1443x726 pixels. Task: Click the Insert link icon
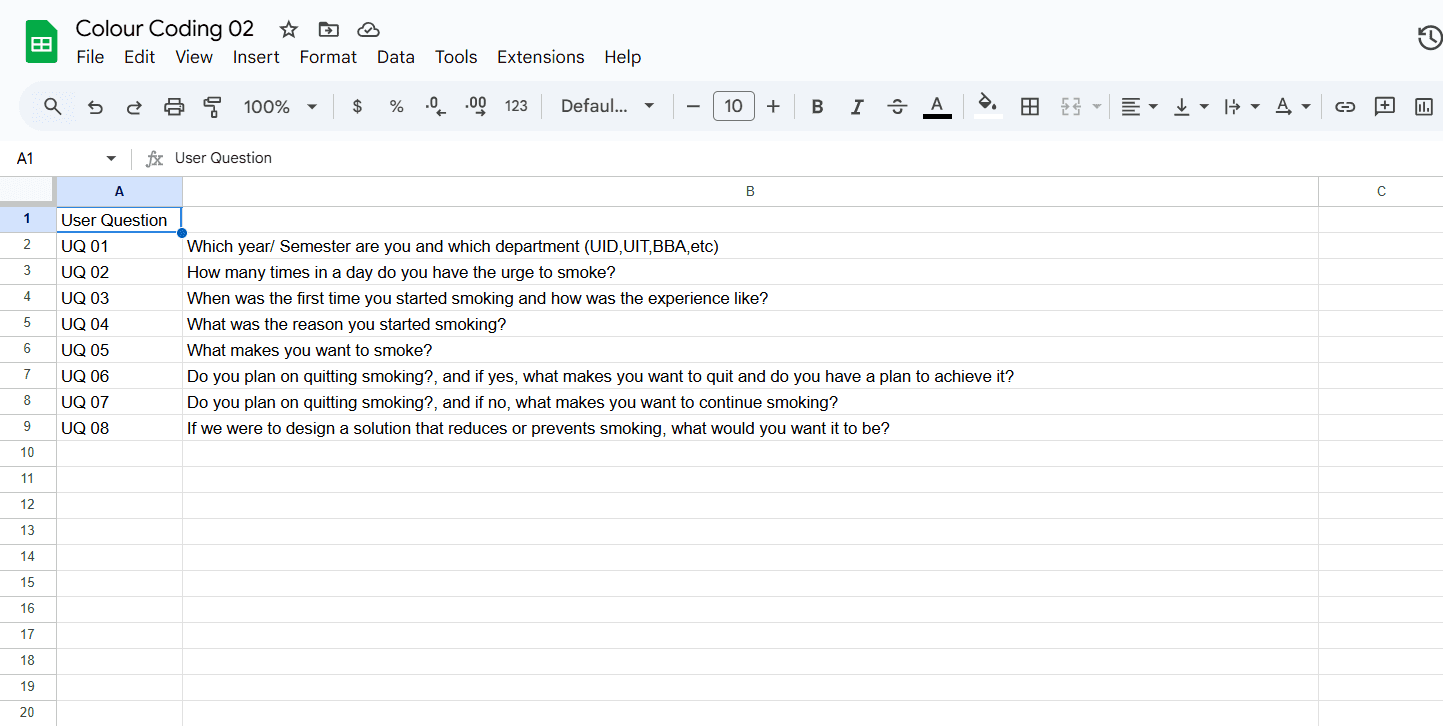coord(1345,106)
